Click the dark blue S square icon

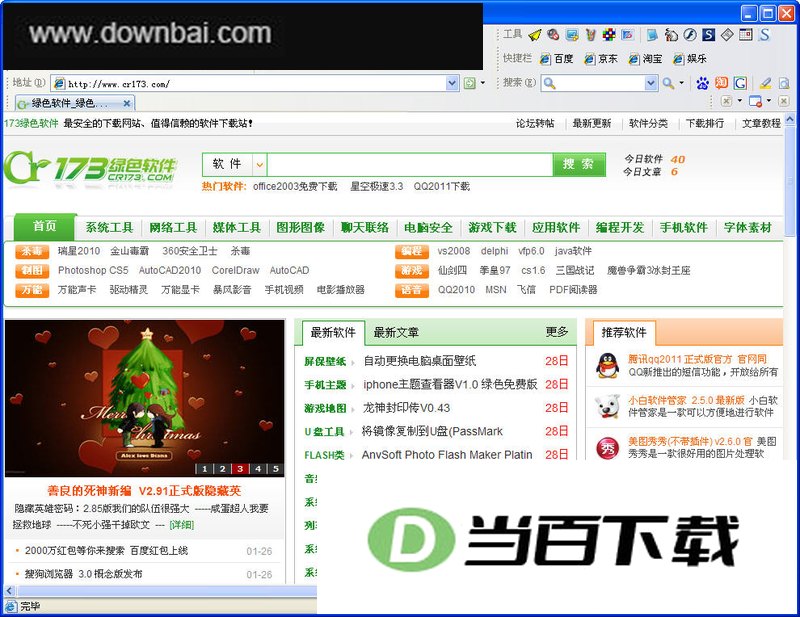[709, 35]
